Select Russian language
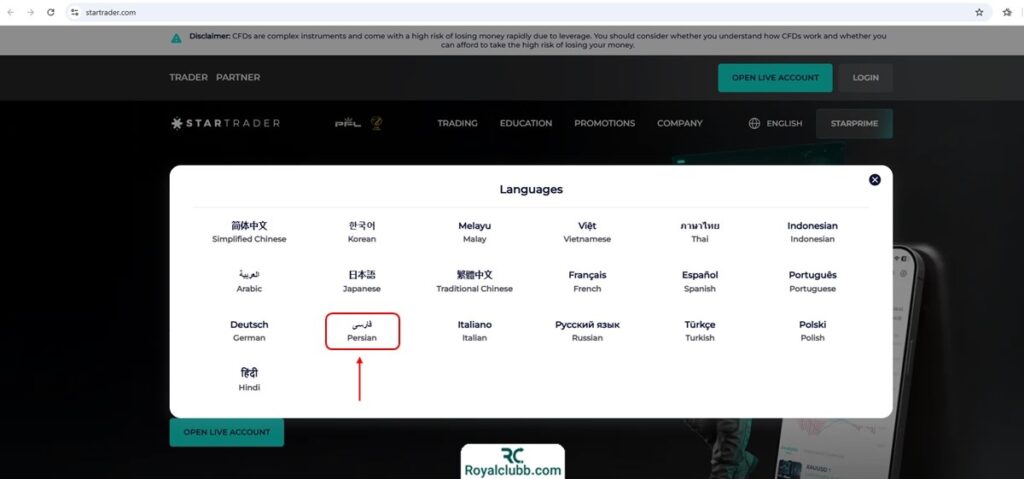The height and width of the screenshot is (479, 1024). coord(587,331)
